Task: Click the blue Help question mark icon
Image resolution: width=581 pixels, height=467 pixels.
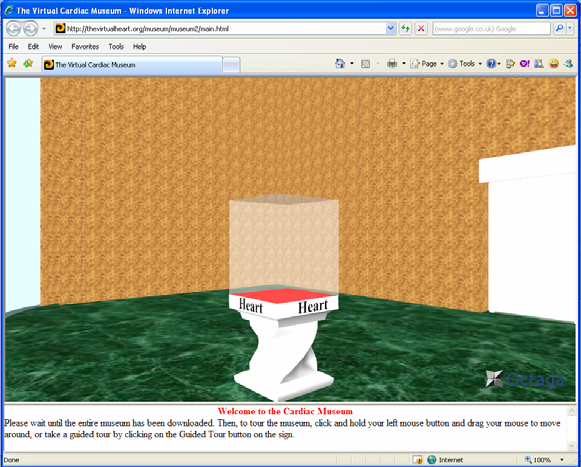Action: 491,64
